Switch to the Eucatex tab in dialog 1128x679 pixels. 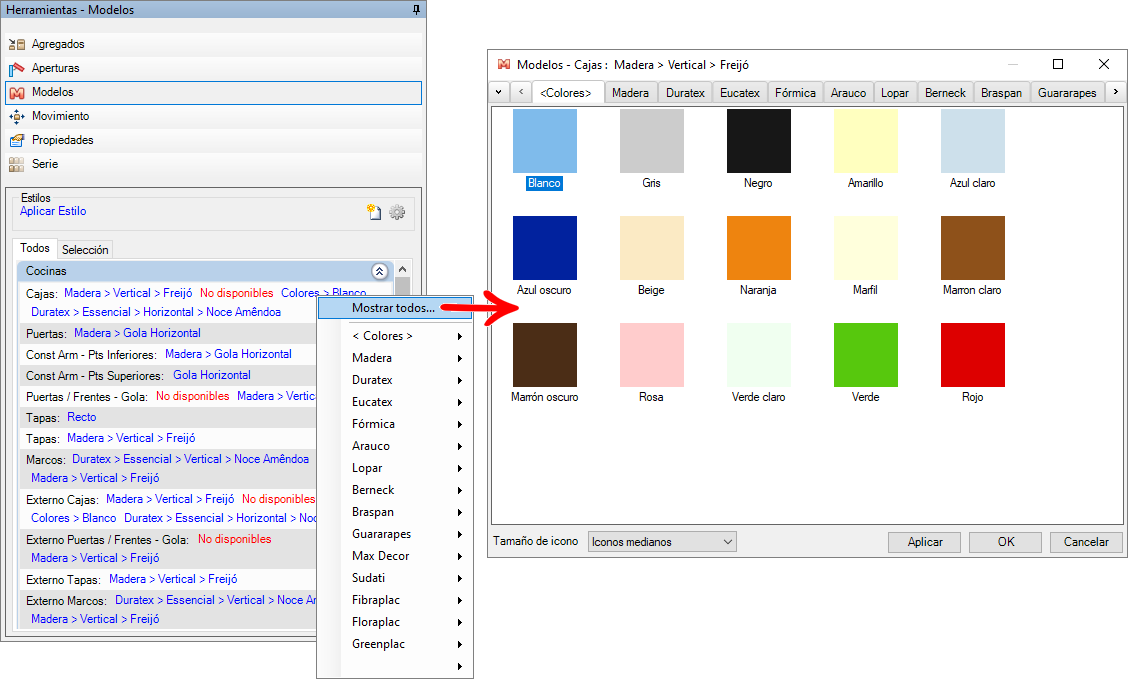coord(740,93)
